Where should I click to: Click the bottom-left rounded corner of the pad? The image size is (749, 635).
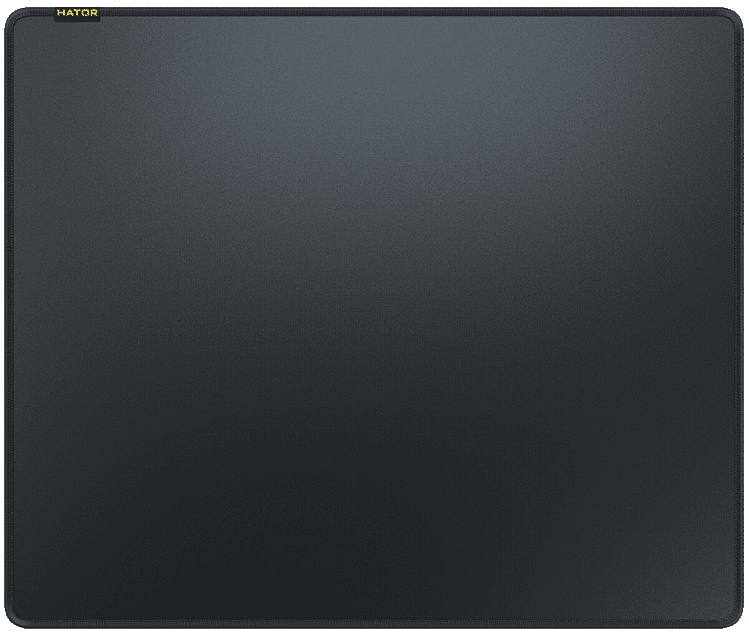[14, 618]
